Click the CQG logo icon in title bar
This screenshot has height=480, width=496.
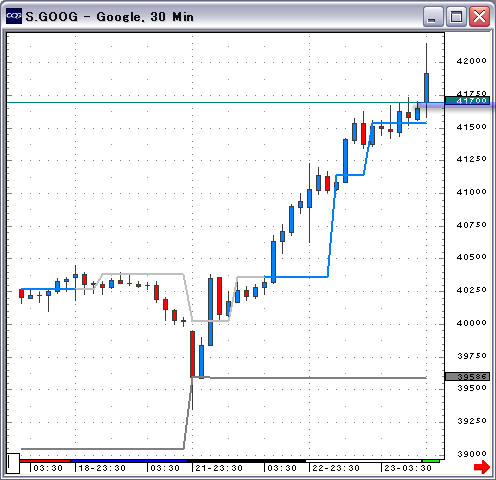click(14, 16)
